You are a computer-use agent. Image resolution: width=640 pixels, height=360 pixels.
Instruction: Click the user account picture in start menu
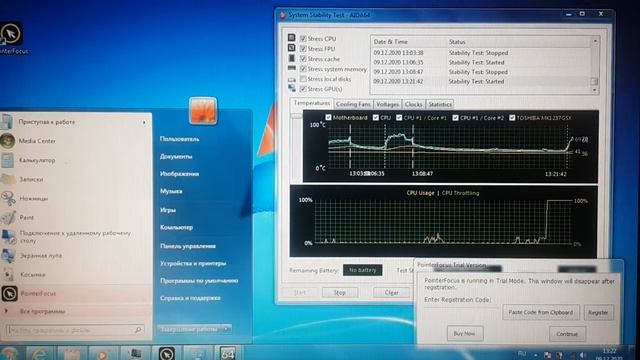(203, 111)
